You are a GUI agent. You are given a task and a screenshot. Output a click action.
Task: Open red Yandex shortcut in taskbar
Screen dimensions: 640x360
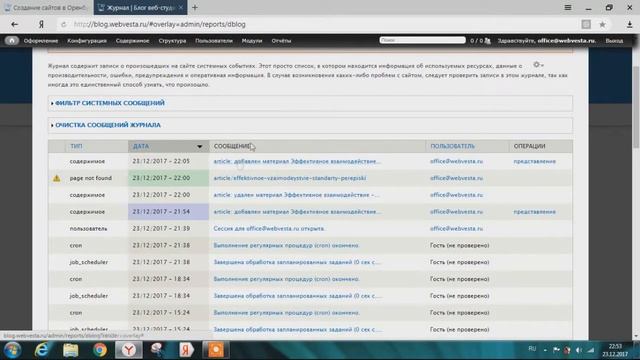click(186, 350)
